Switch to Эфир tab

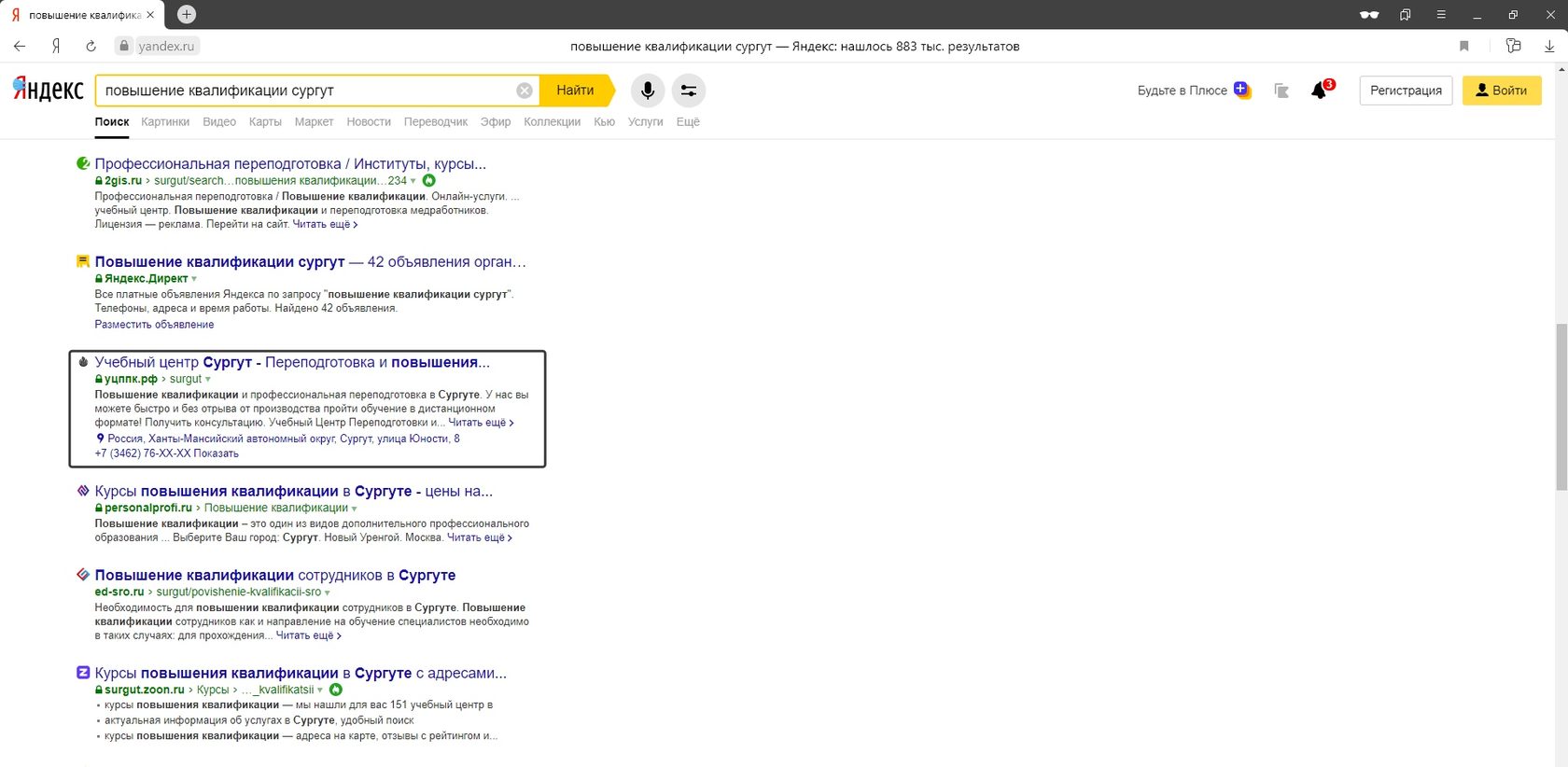(x=496, y=121)
